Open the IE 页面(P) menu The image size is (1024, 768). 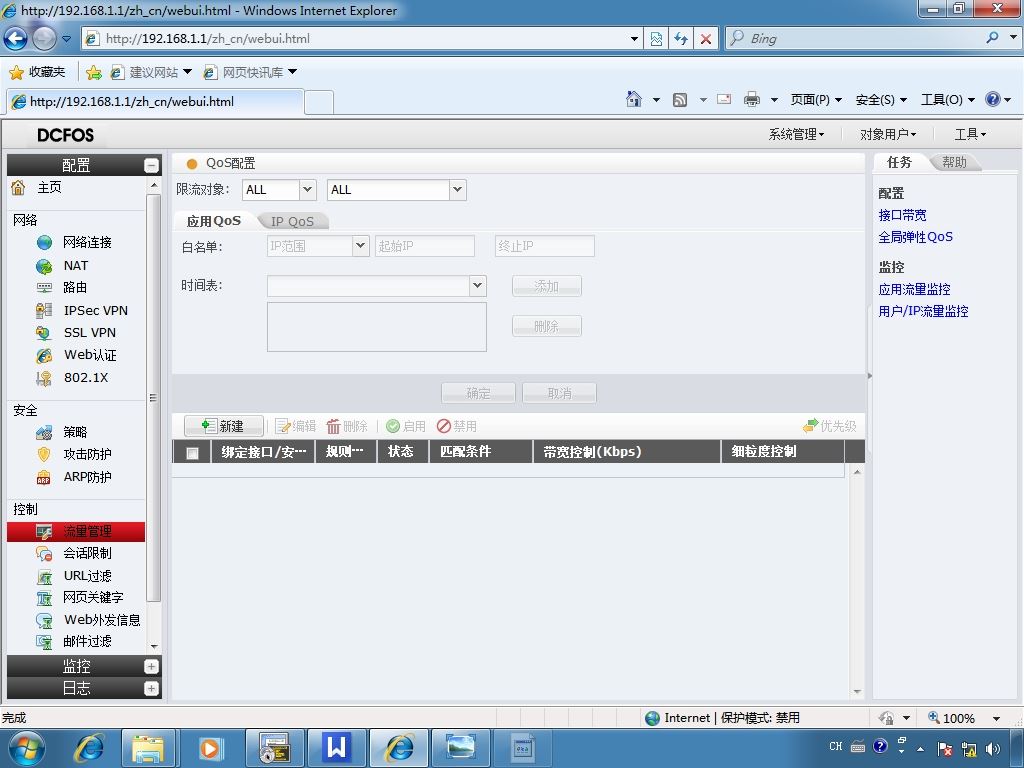tap(816, 100)
